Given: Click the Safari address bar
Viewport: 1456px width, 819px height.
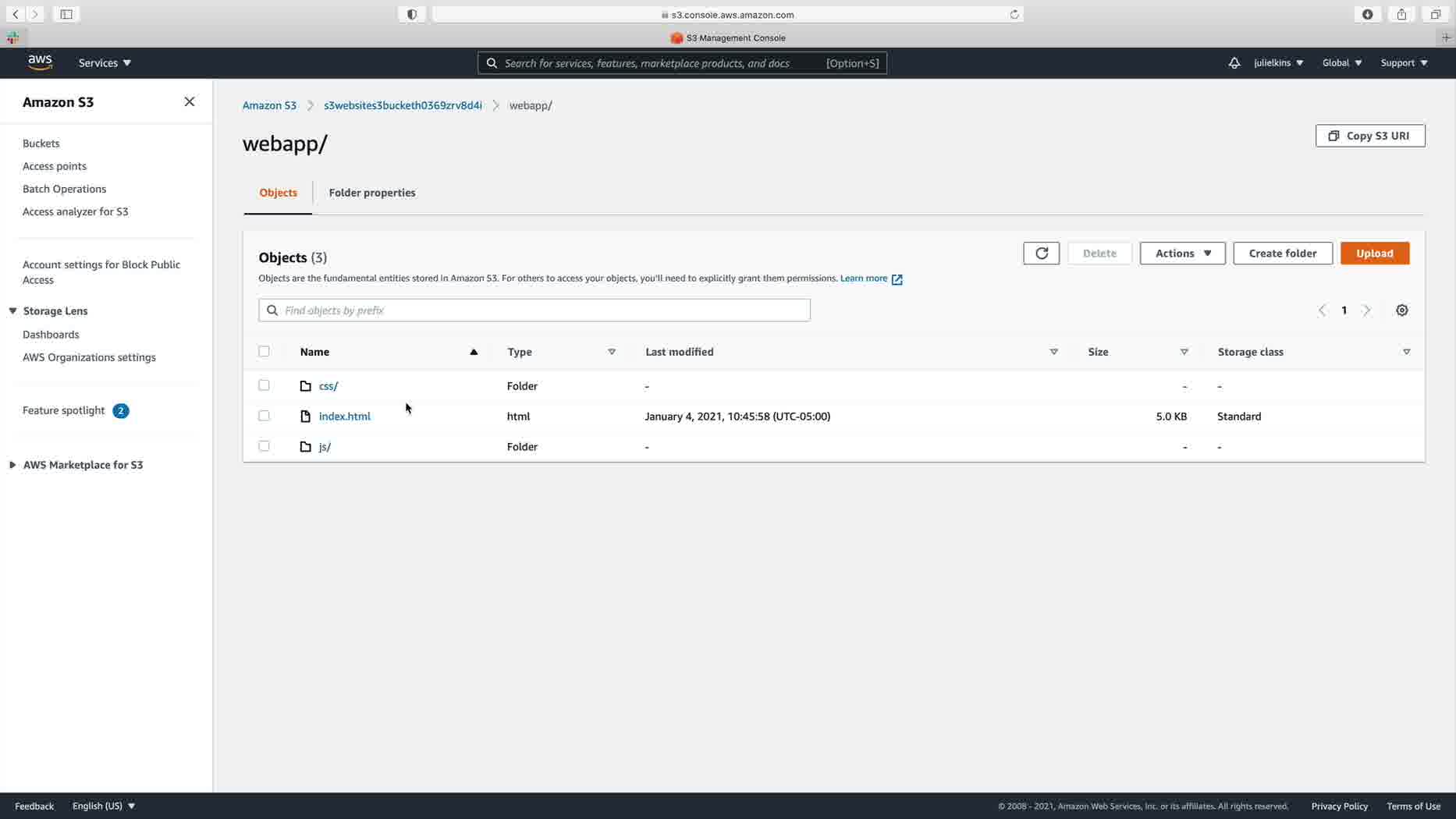Looking at the screenshot, I should coord(727,14).
